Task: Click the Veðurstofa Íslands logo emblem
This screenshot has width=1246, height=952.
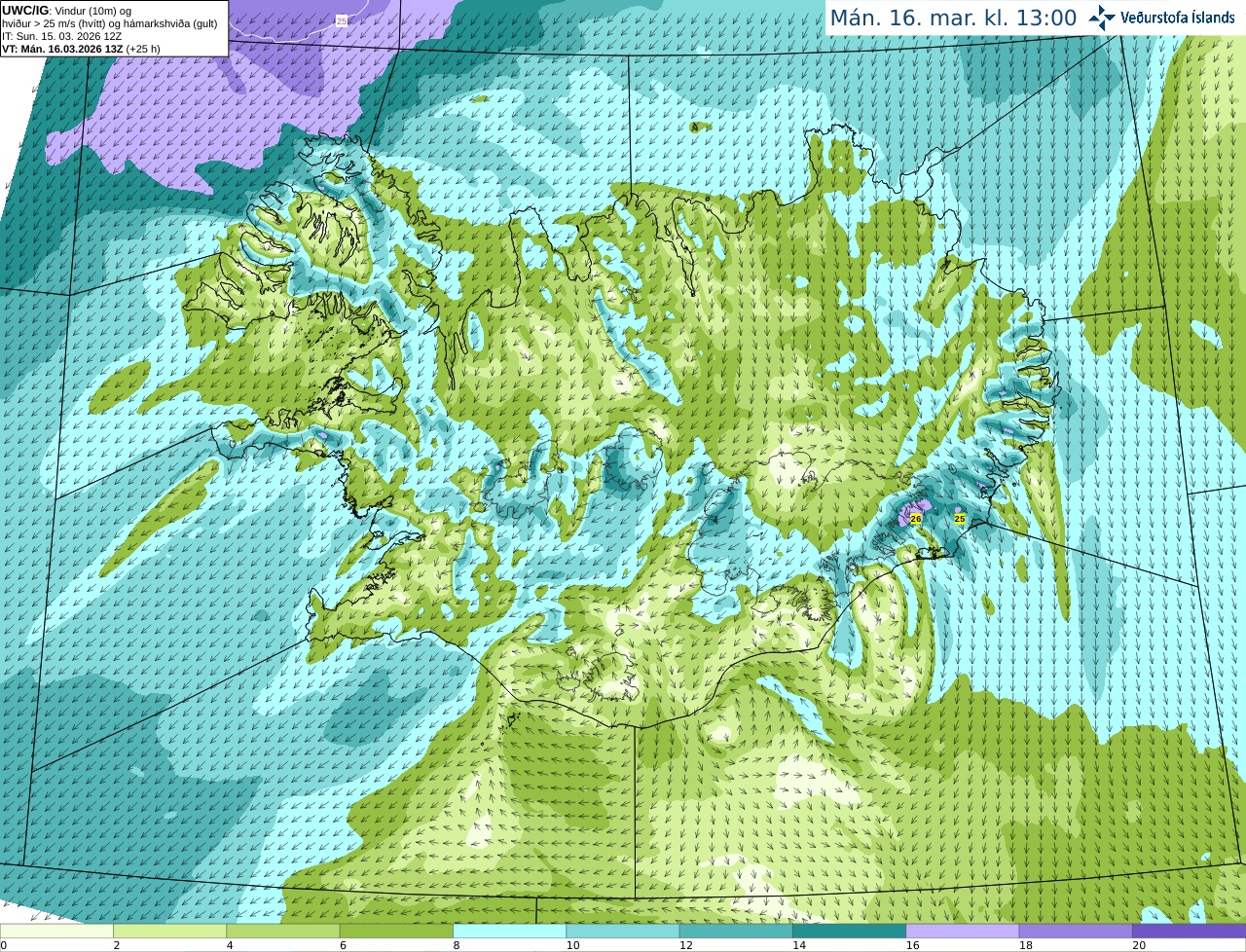Action: point(1102,18)
